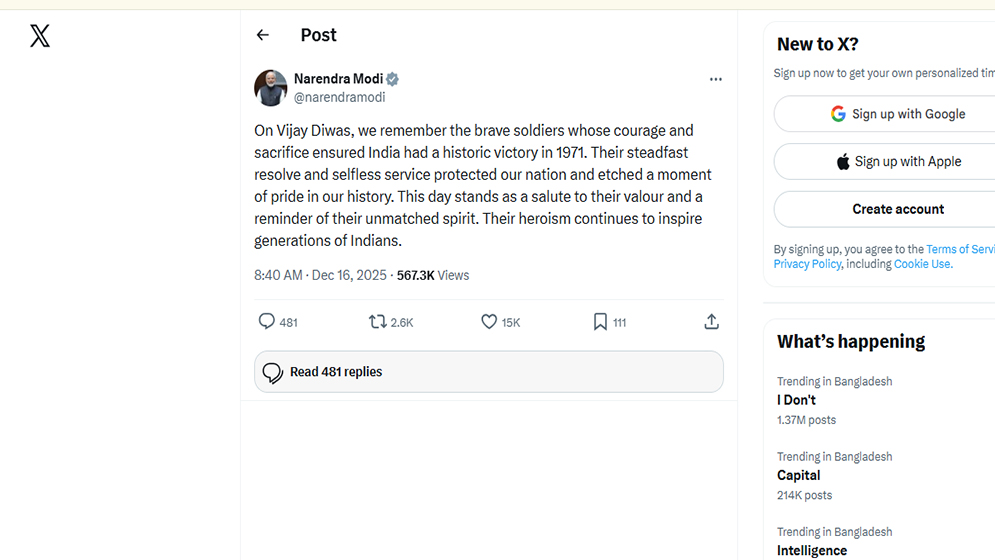Bookmark this post

point(600,321)
